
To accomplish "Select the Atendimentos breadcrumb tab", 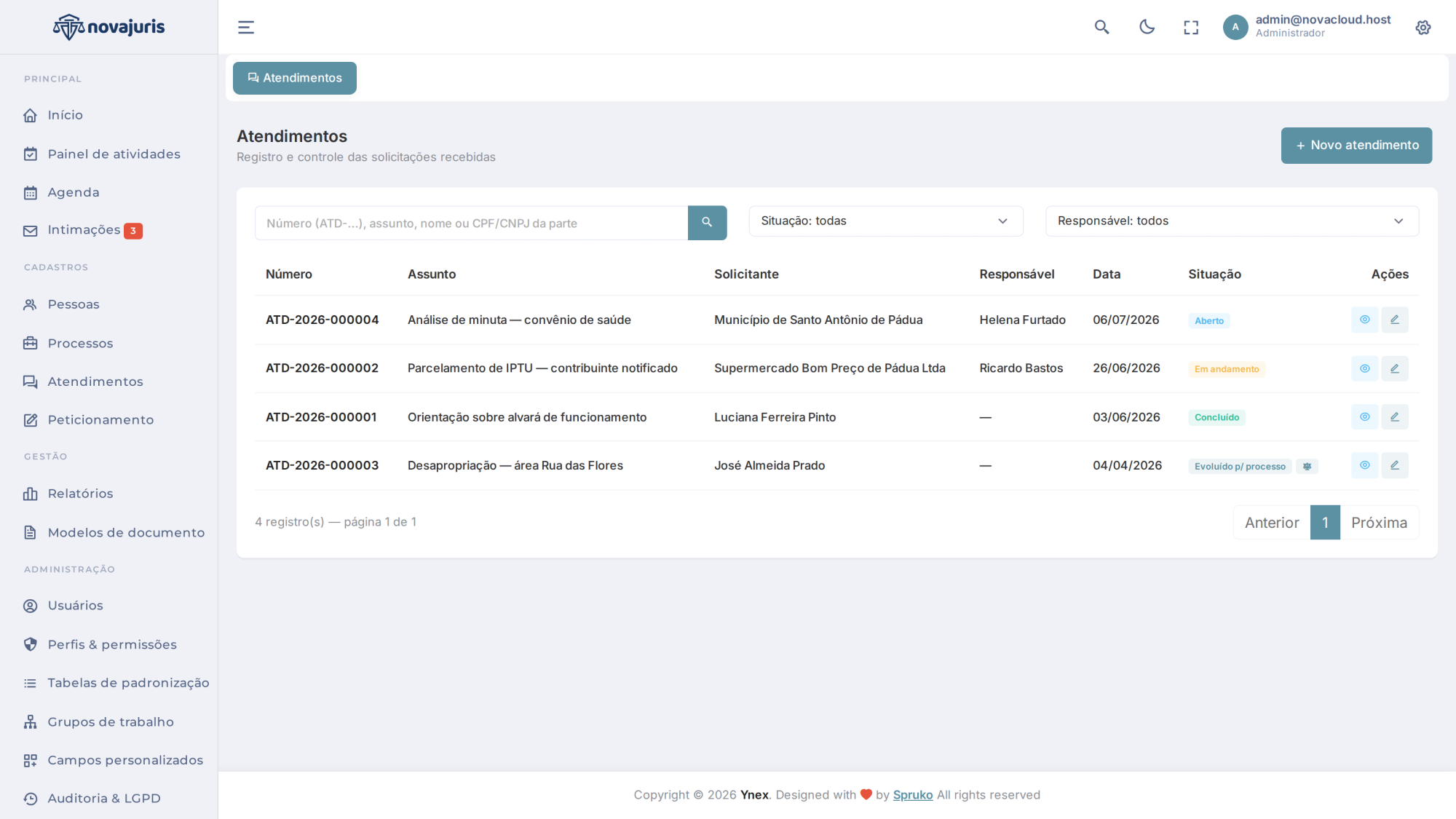I will pyautogui.click(x=295, y=78).
